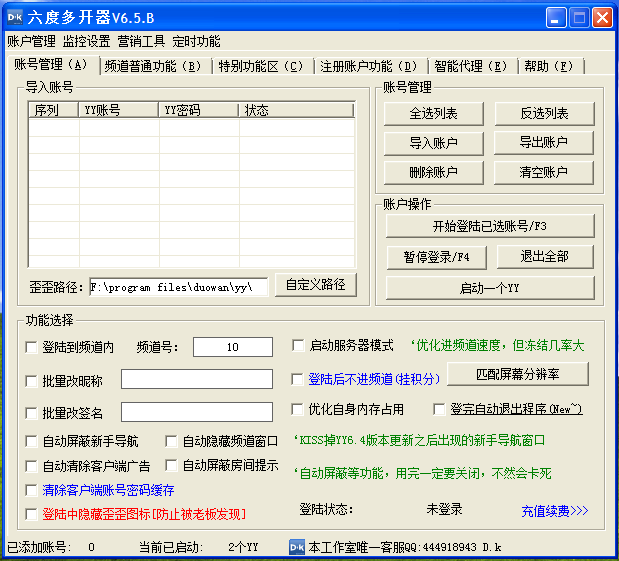Click the 频道号 input field

click(x=232, y=347)
